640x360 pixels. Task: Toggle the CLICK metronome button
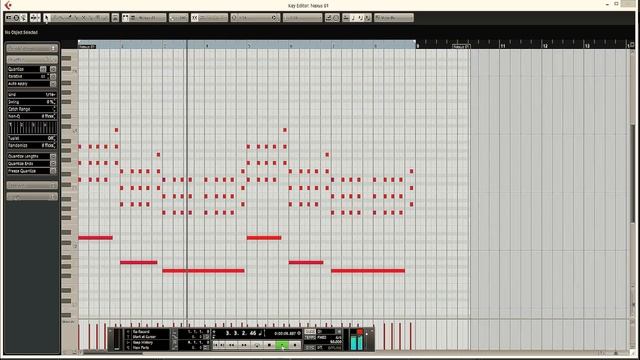[310, 331]
